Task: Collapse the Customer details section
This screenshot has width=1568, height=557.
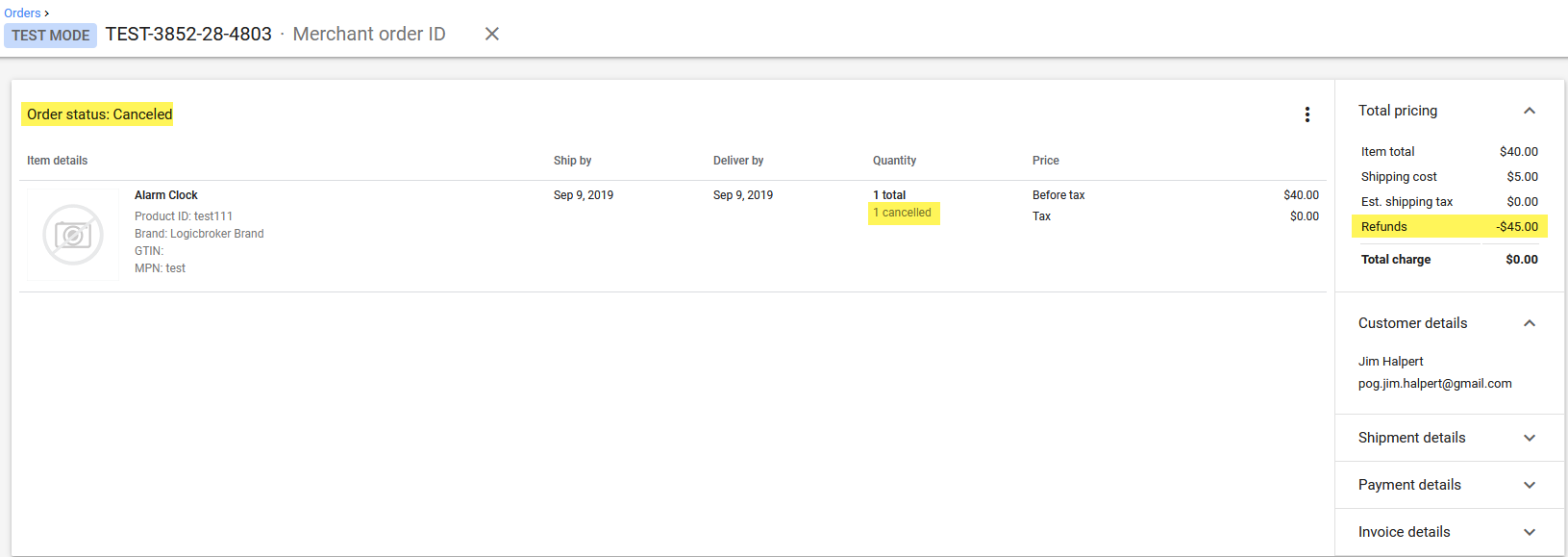Action: (x=1529, y=323)
